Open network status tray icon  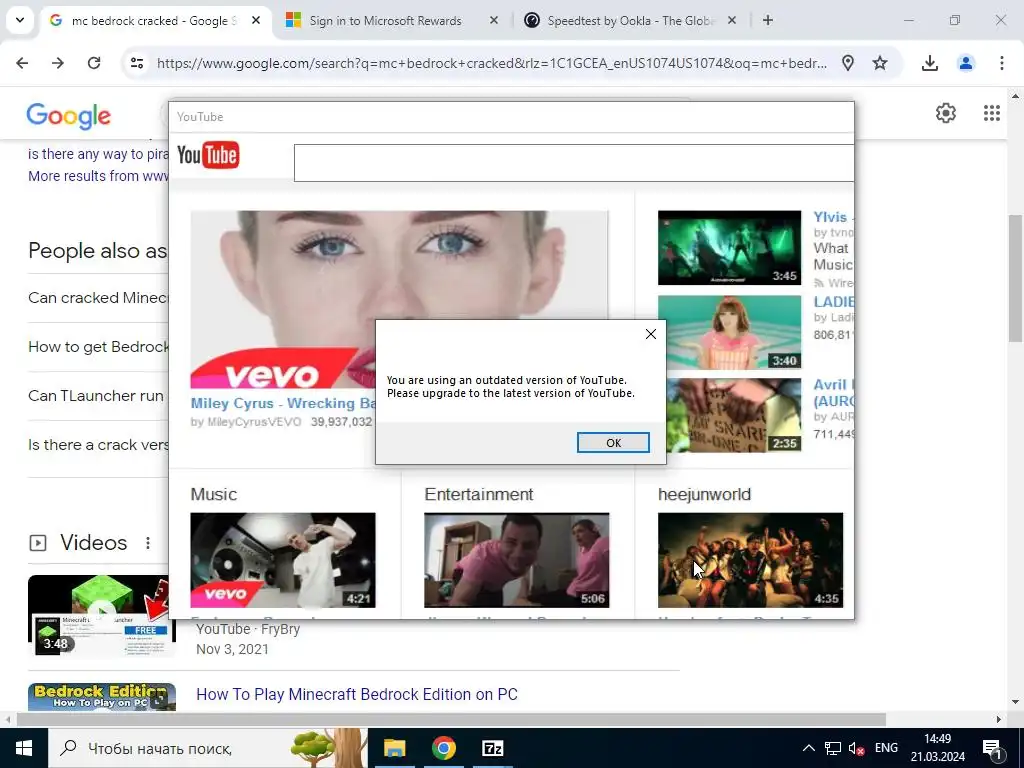[x=833, y=748]
